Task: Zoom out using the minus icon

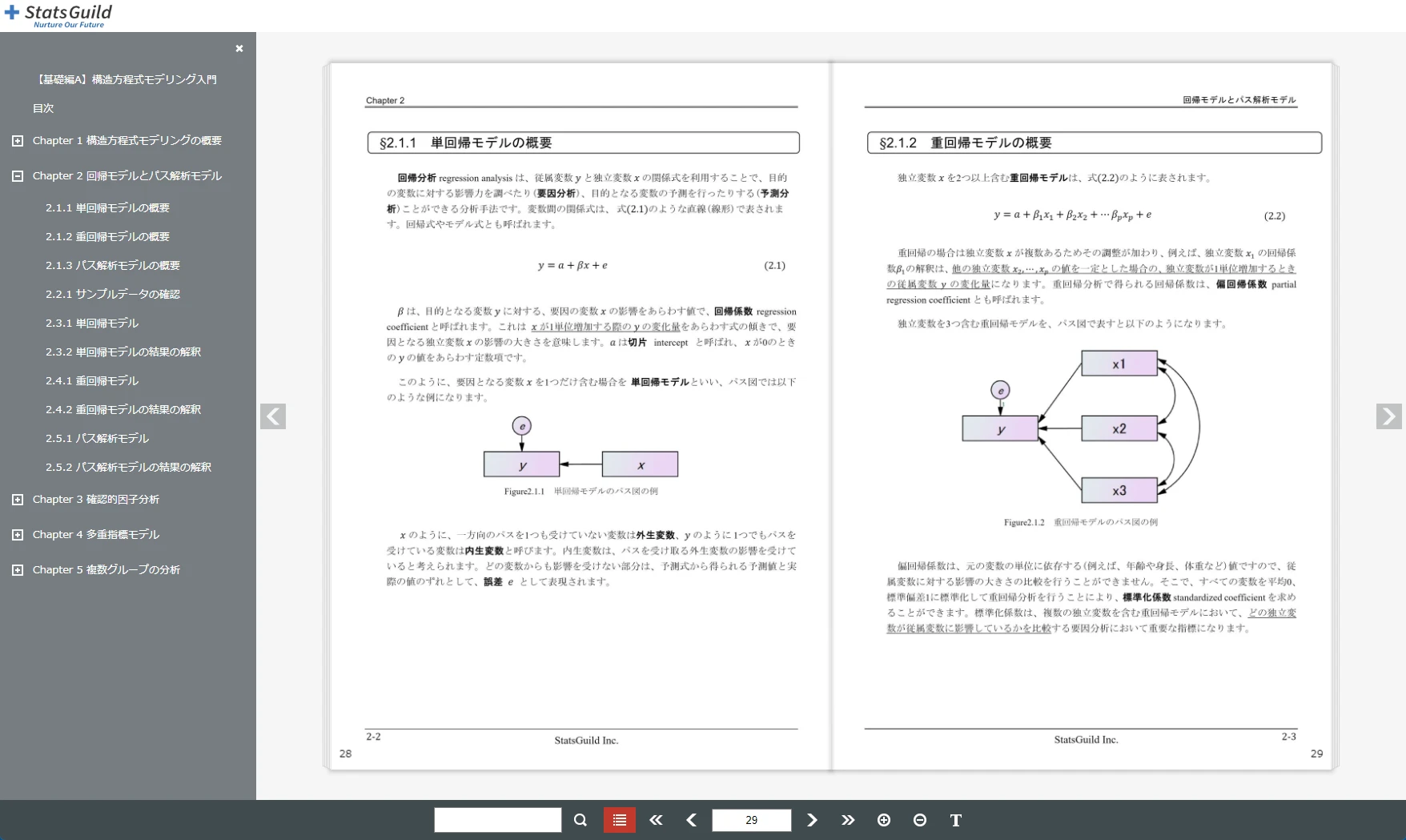Action: click(x=919, y=820)
